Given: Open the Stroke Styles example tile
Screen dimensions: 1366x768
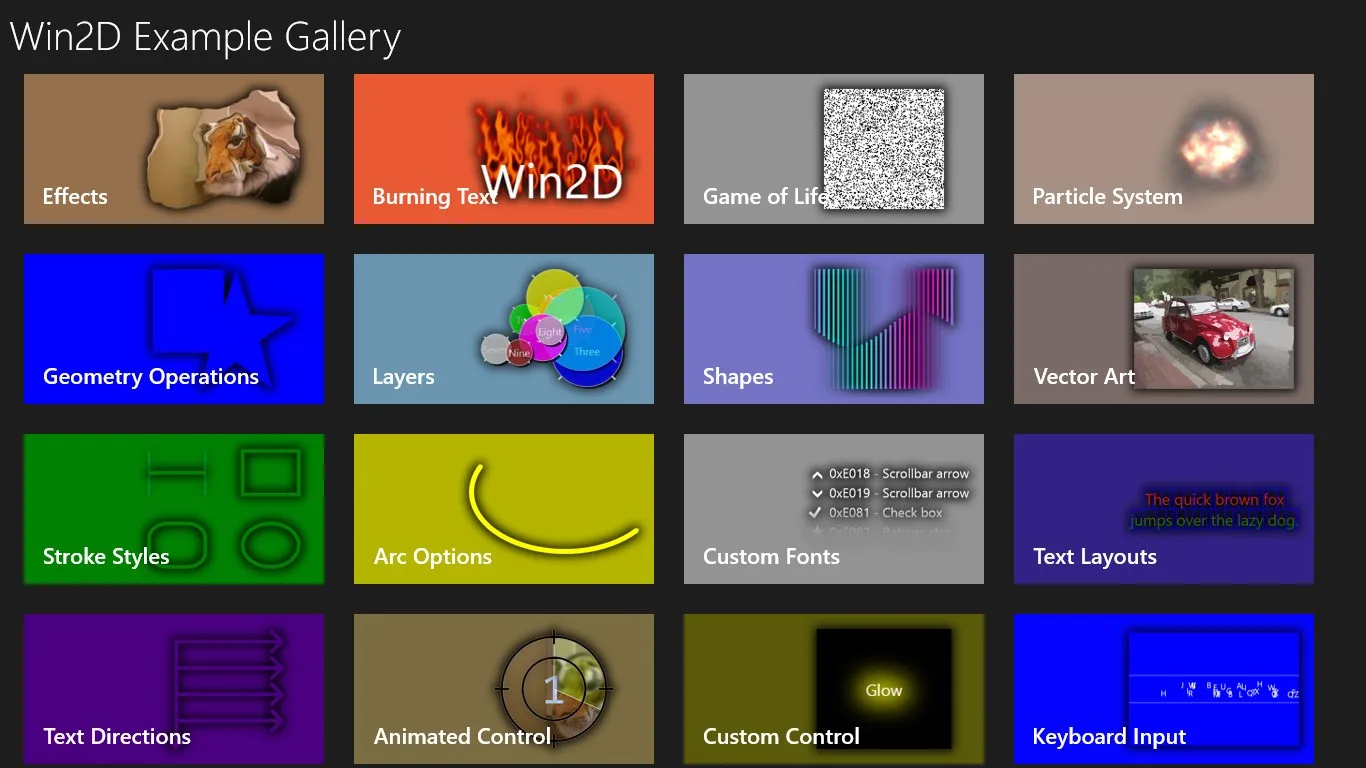Looking at the screenshot, I should 174,509.
